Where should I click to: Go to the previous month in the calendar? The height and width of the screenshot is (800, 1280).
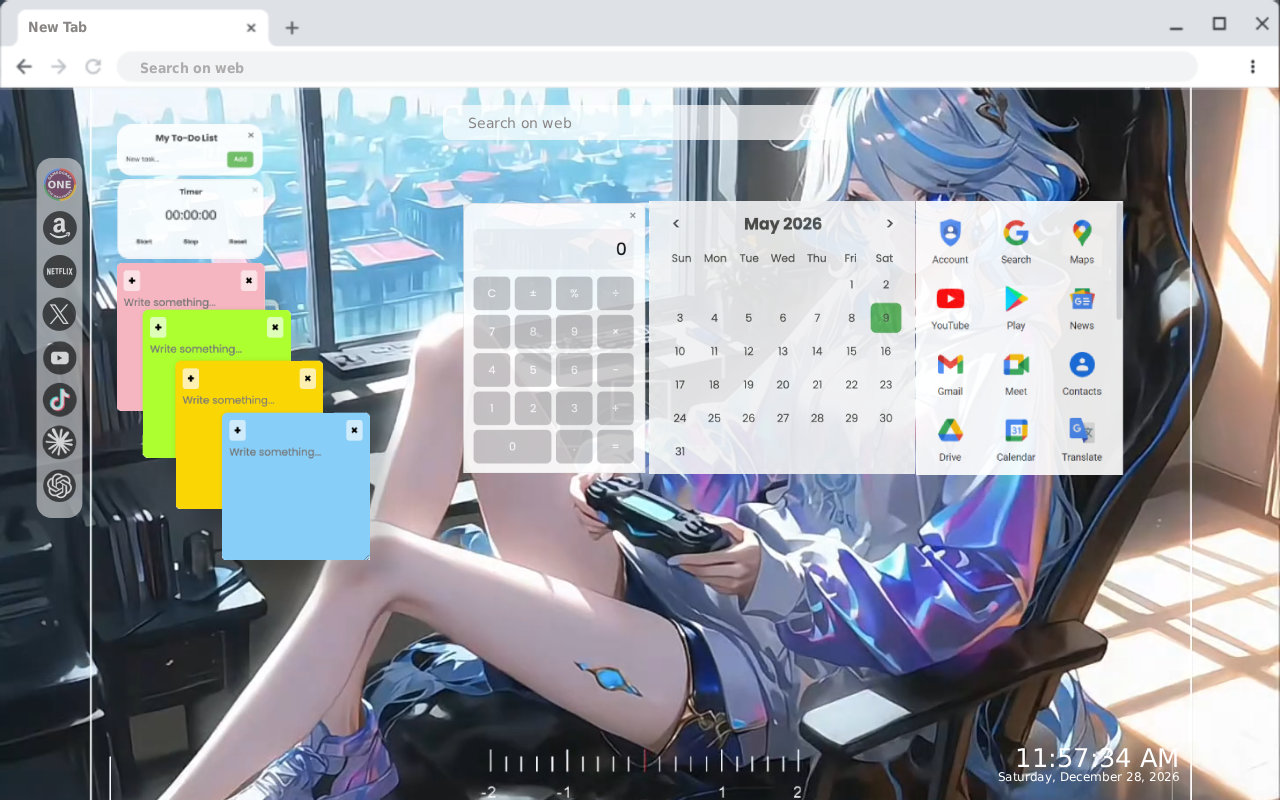[676, 224]
